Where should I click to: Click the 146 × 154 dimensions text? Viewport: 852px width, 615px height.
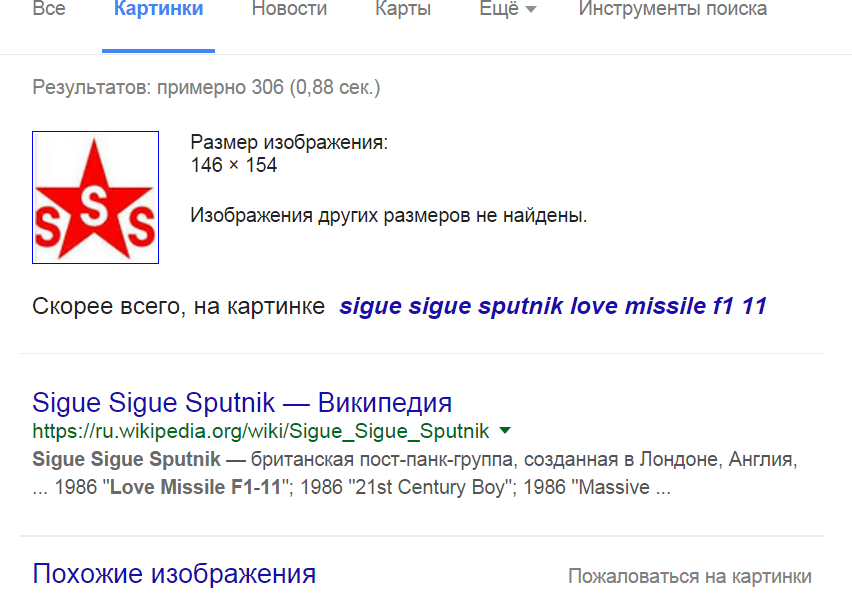point(234,165)
